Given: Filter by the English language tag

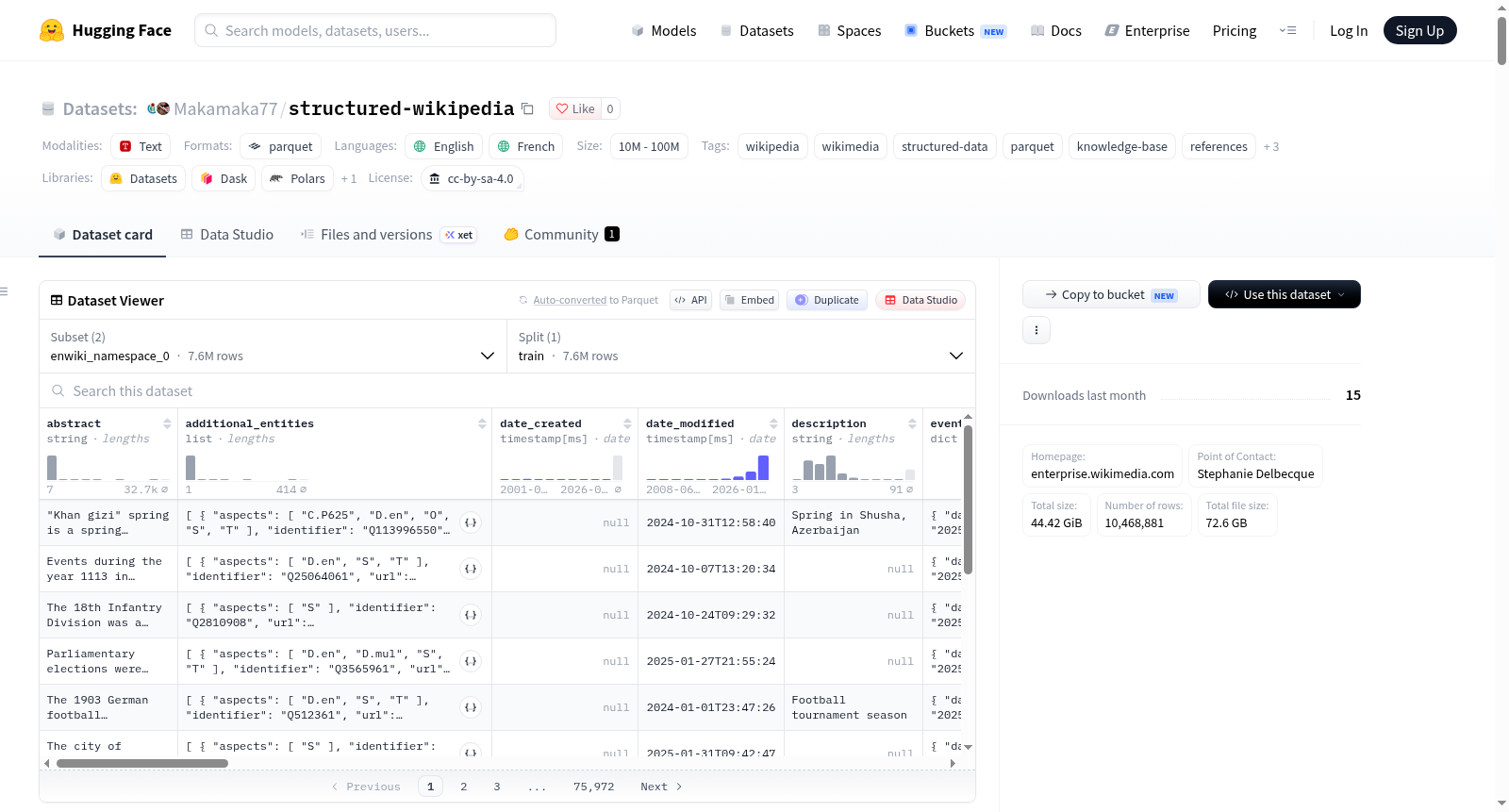Looking at the screenshot, I should pos(444,146).
